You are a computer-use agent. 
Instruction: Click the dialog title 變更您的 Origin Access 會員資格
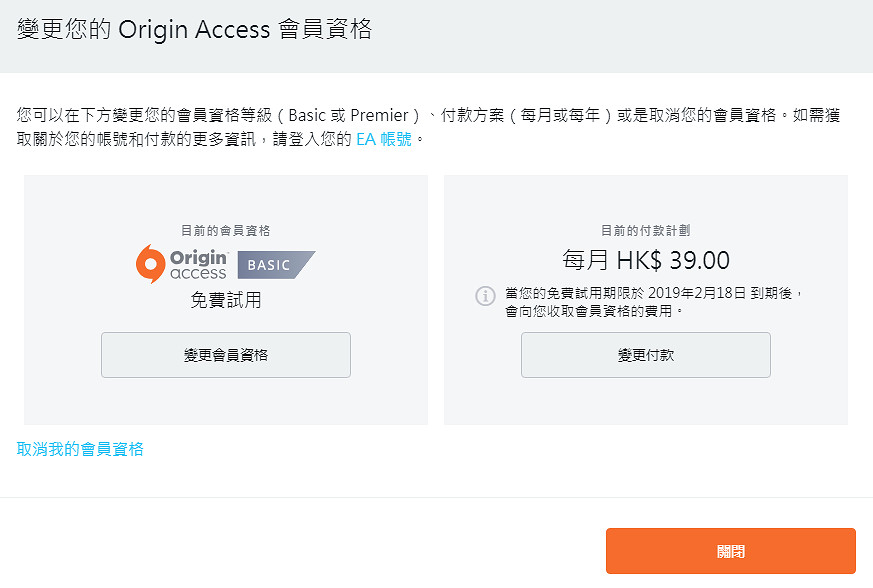click(194, 29)
